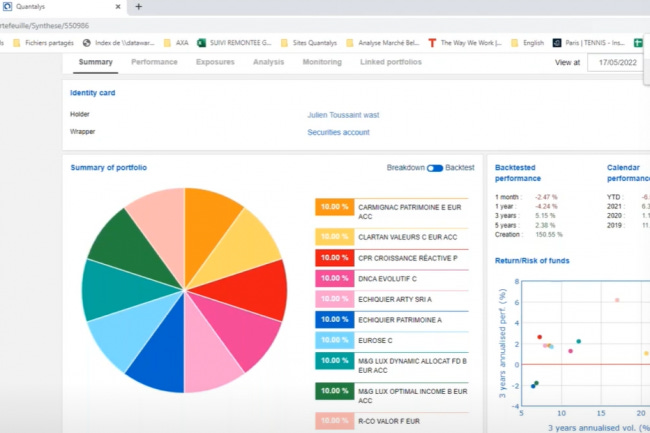
Task: Open Index de datawar globe bookmark
Action: tap(119, 43)
